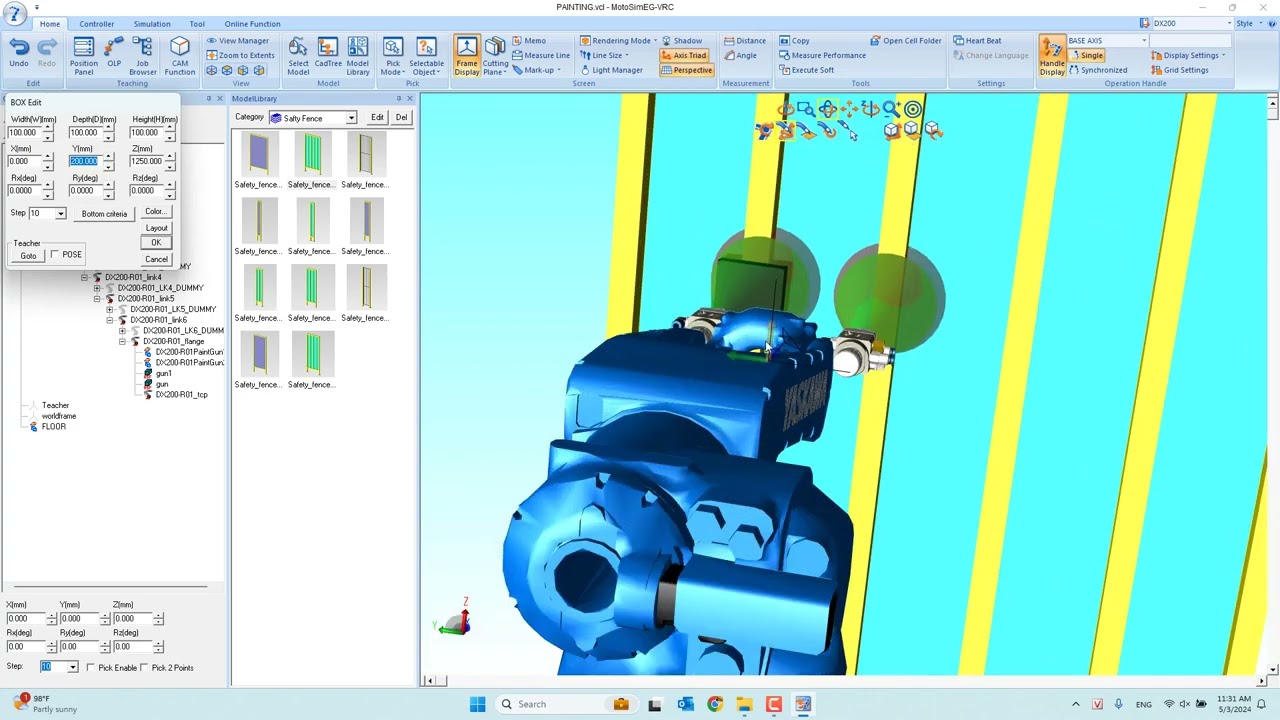The width and height of the screenshot is (1280, 720).
Task: Open the BOX Edit Step dropdown
Action: pyautogui.click(x=61, y=214)
